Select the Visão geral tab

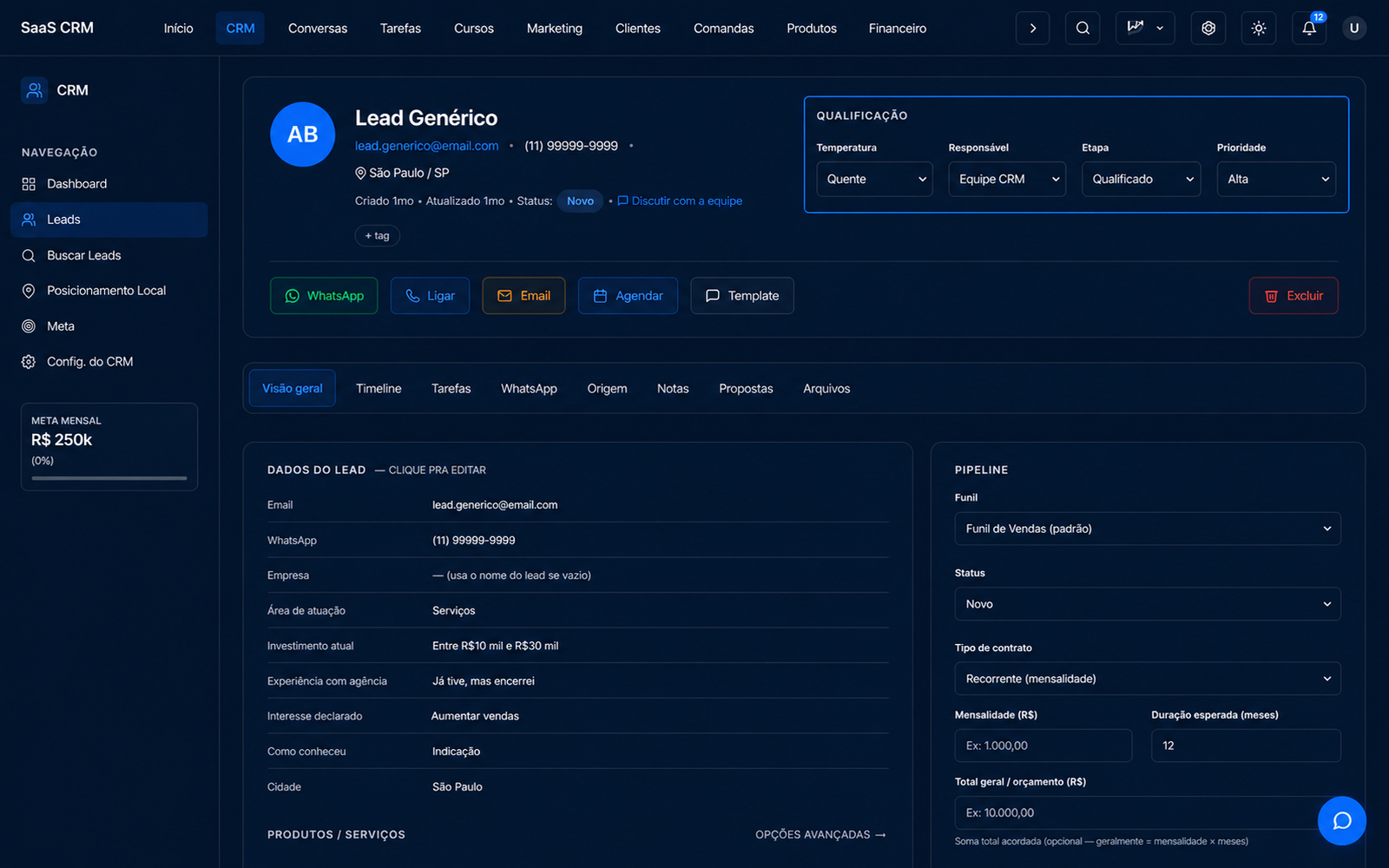pyautogui.click(x=293, y=389)
